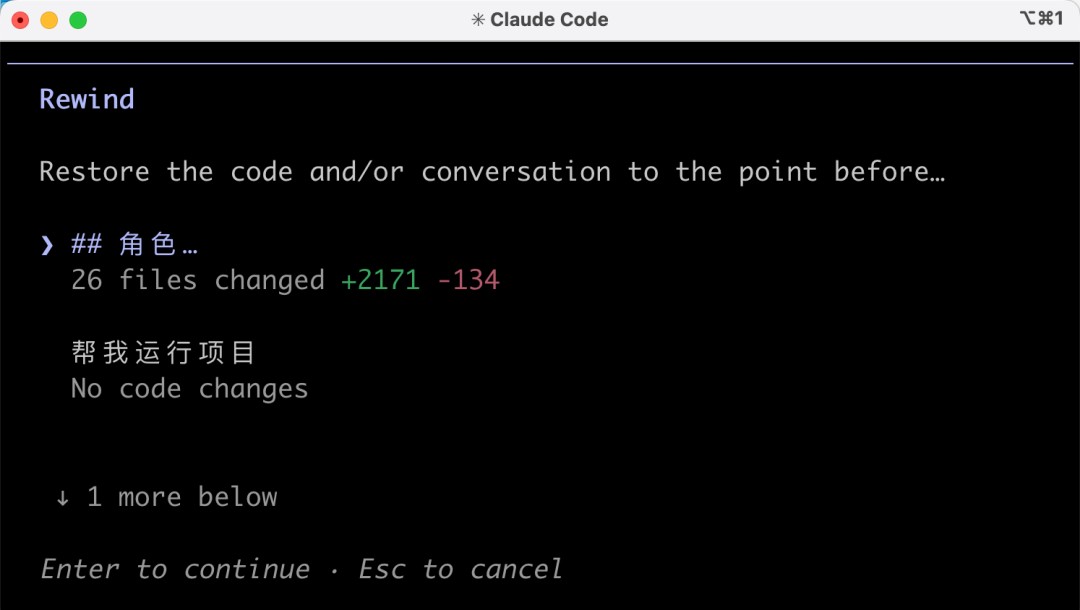Image resolution: width=1080 pixels, height=610 pixels.
Task: Click the selection arrow cursor indicator
Action: 47,245
